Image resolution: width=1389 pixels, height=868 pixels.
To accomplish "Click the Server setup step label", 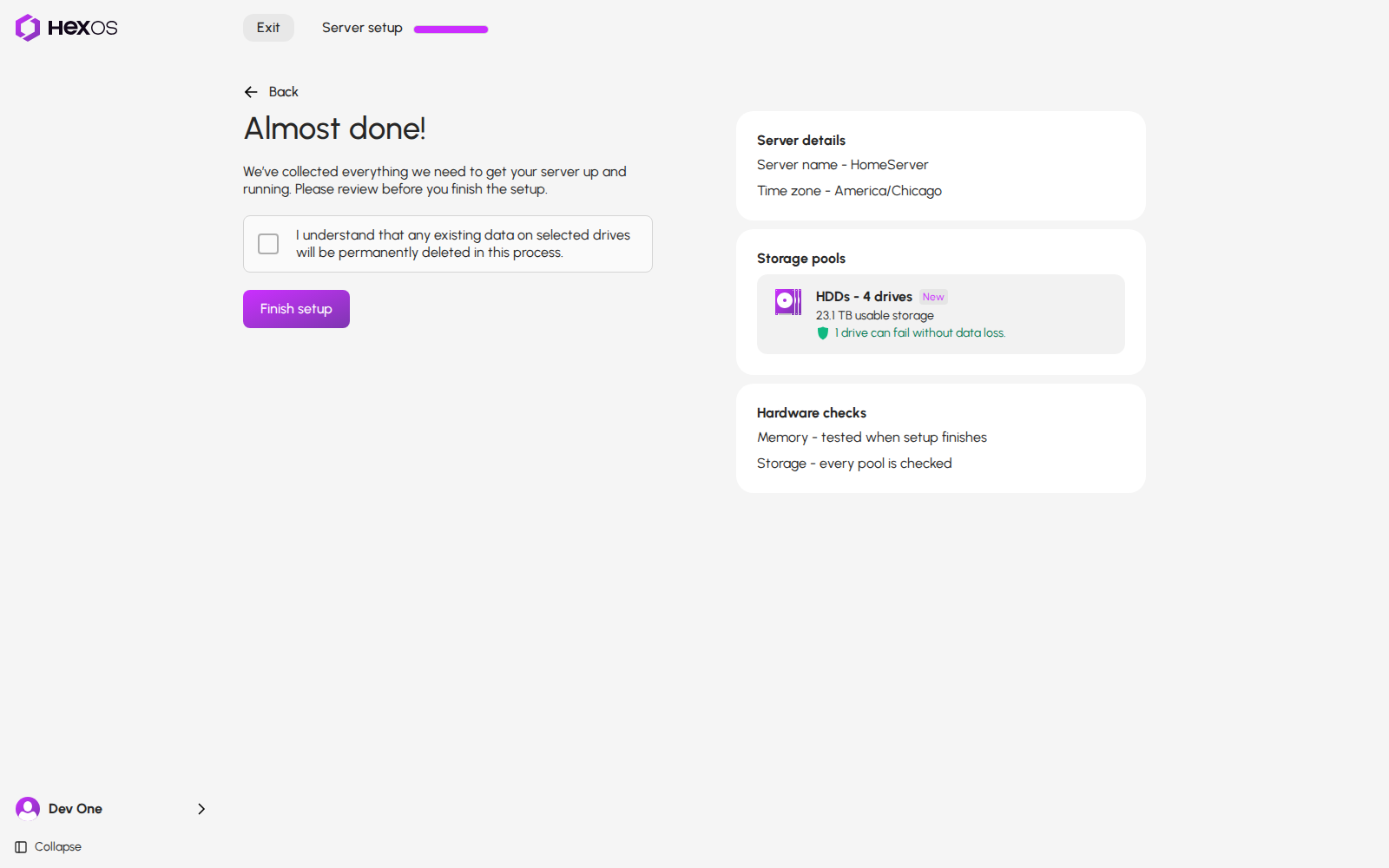I will pyautogui.click(x=362, y=28).
